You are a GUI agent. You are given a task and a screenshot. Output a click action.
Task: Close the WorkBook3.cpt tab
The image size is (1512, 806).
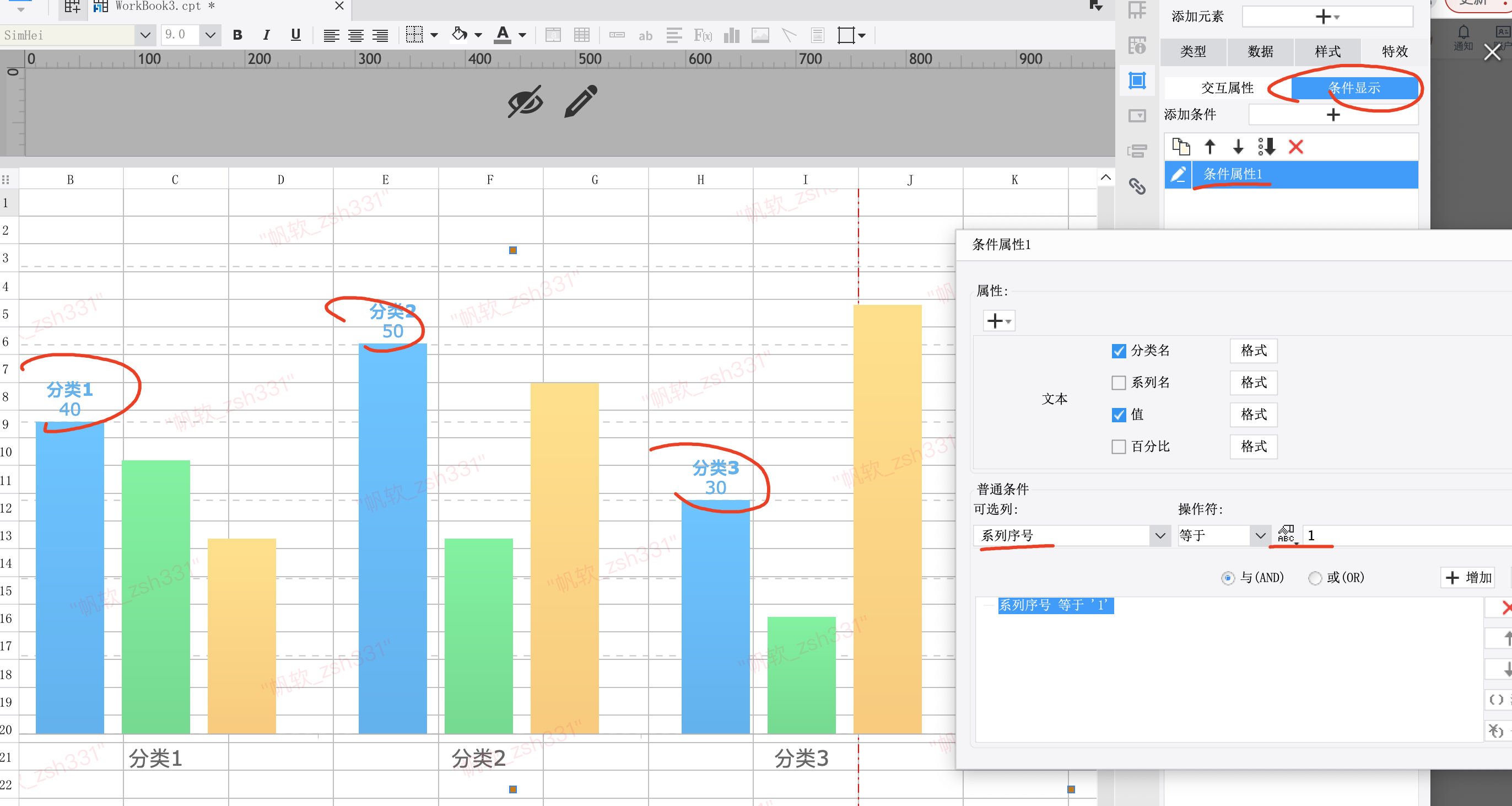pyautogui.click(x=339, y=6)
